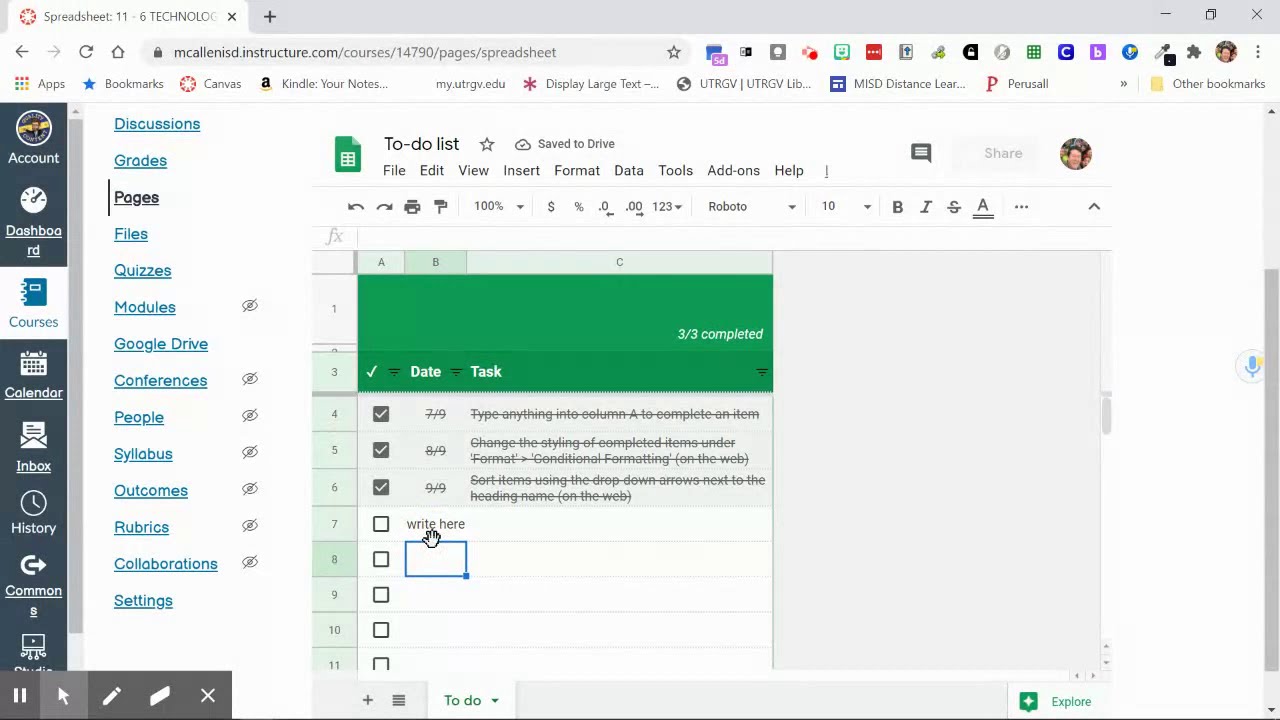The image size is (1280, 720).
Task: Apply percent format with the % icon
Action: [x=578, y=207]
